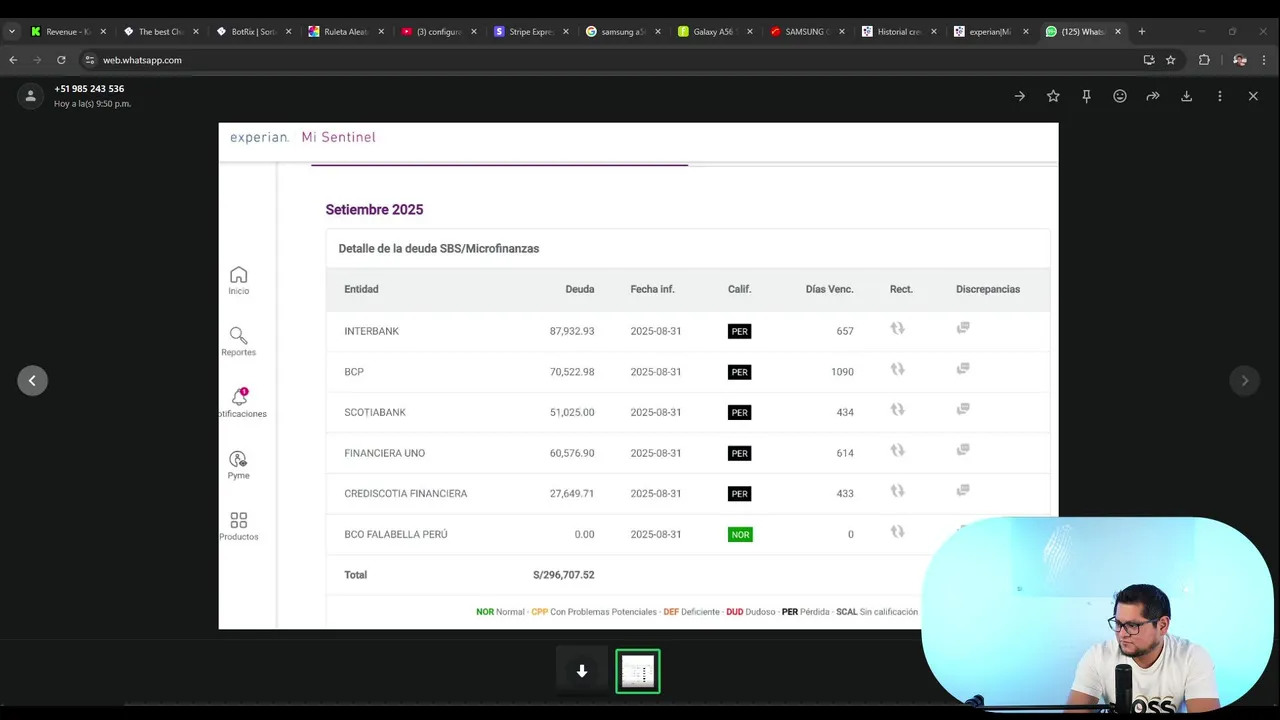Click the total S/296,707.52
This screenshot has width=1280, height=720.
pos(564,575)
